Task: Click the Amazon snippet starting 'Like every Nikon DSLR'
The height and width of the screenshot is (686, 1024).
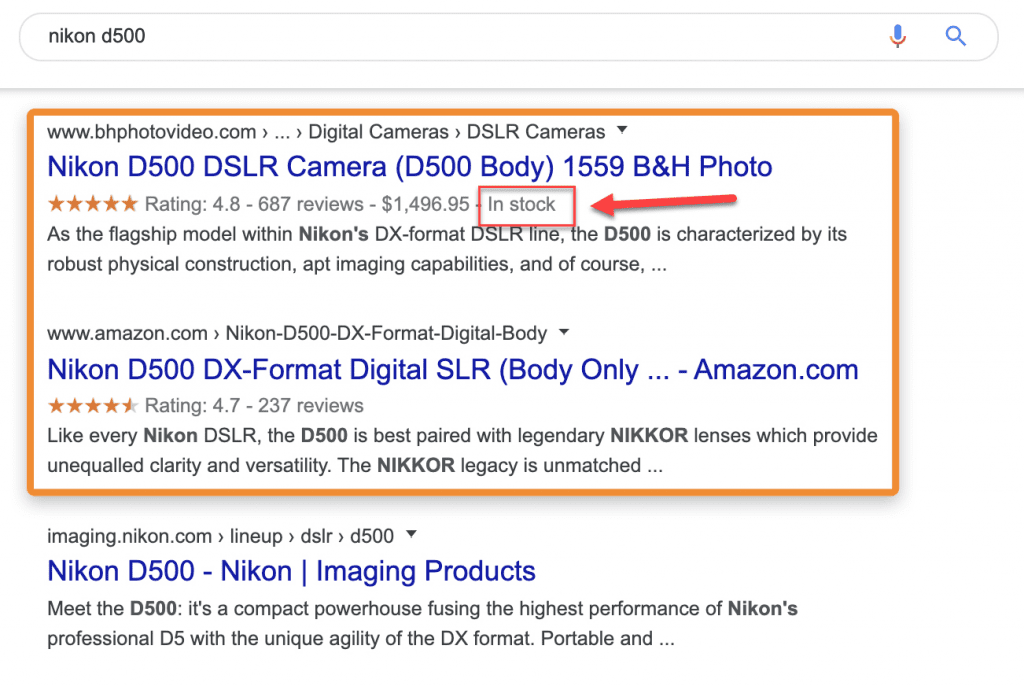Action: tap(462, 450)
